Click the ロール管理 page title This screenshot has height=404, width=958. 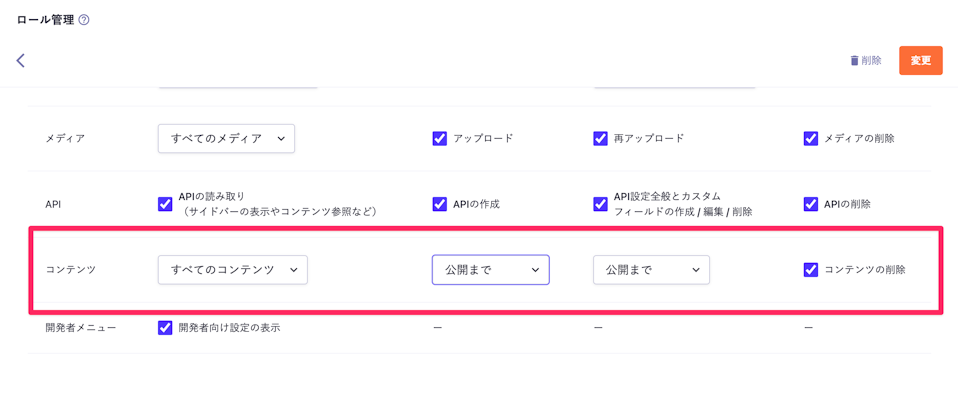click(45, 20)
